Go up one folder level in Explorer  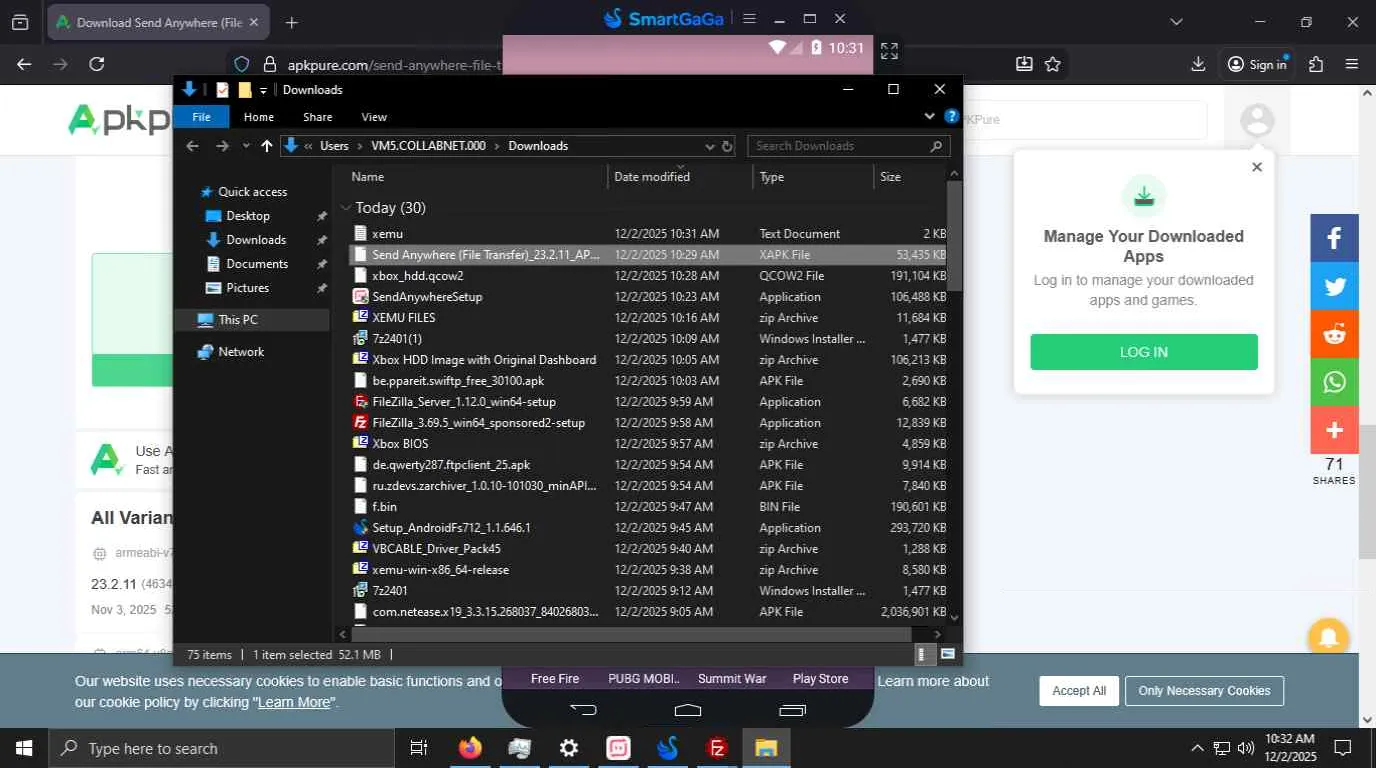pos(267,146)
